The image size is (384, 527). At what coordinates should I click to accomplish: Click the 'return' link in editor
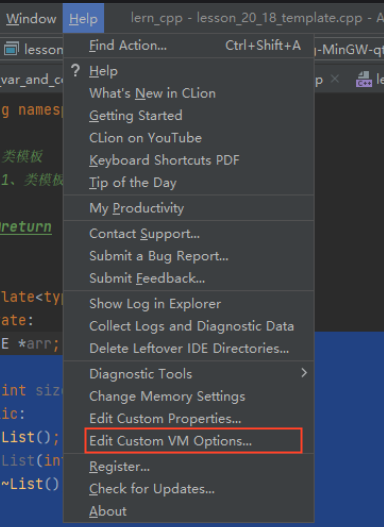tap(26, 227)
